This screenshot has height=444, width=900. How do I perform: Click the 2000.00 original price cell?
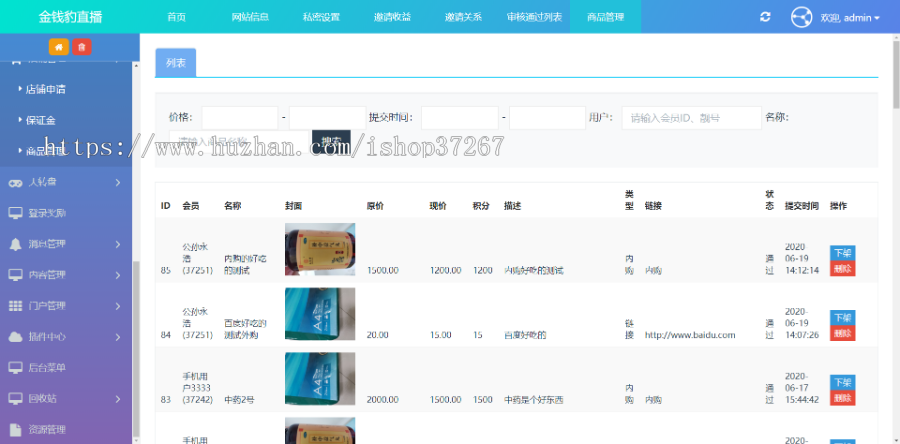383,400
